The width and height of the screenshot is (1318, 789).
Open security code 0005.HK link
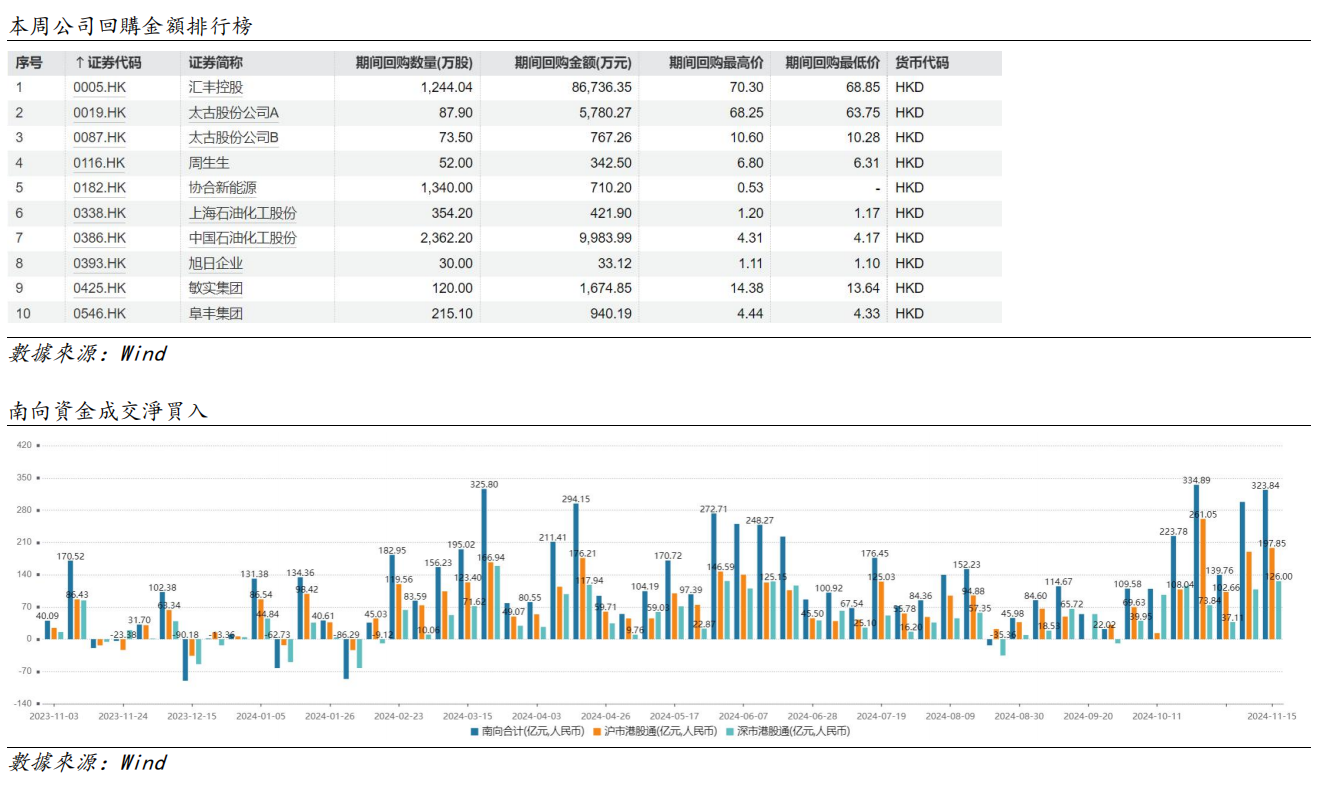100,88
